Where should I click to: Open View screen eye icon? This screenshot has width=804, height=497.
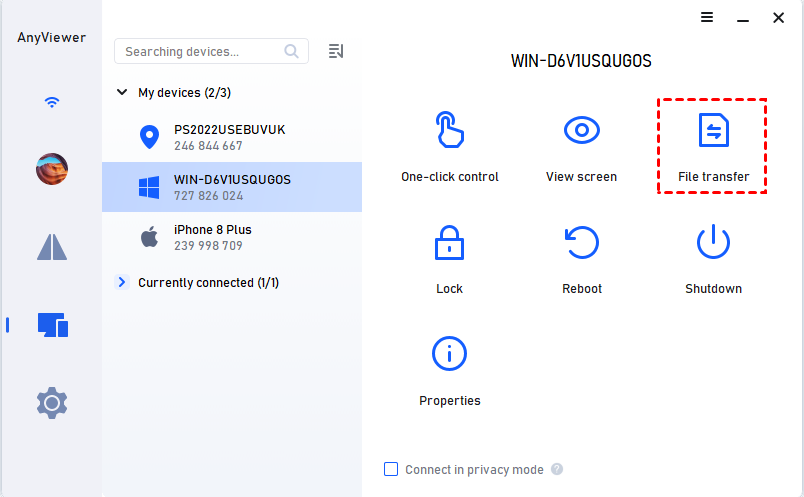[x=581, y=130]
